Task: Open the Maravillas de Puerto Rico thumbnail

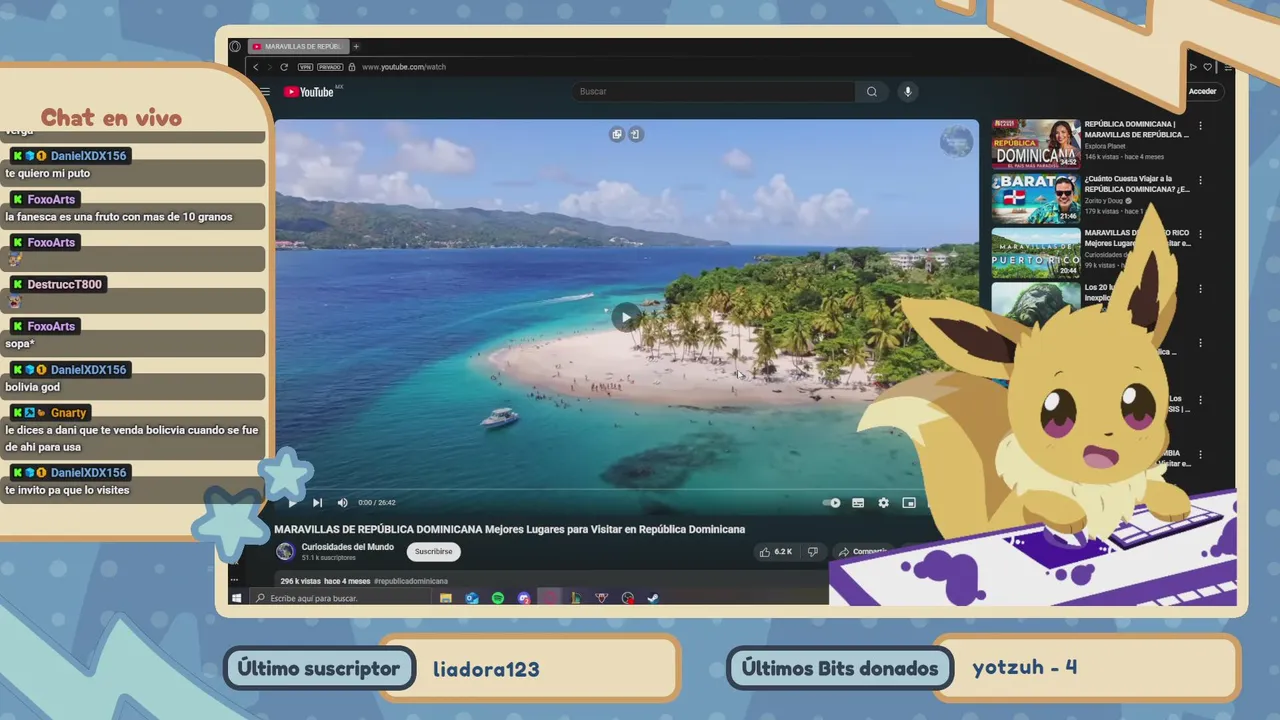Action: (1036, 253)
